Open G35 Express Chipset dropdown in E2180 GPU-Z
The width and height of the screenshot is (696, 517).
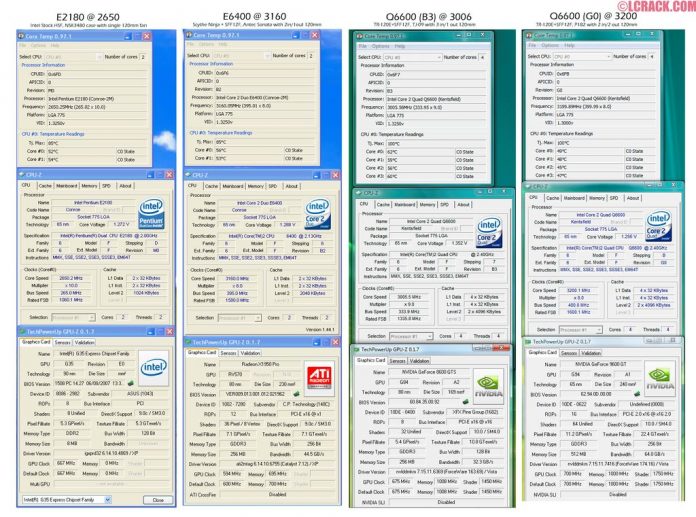pyautogui.click(x=67, y=500)
